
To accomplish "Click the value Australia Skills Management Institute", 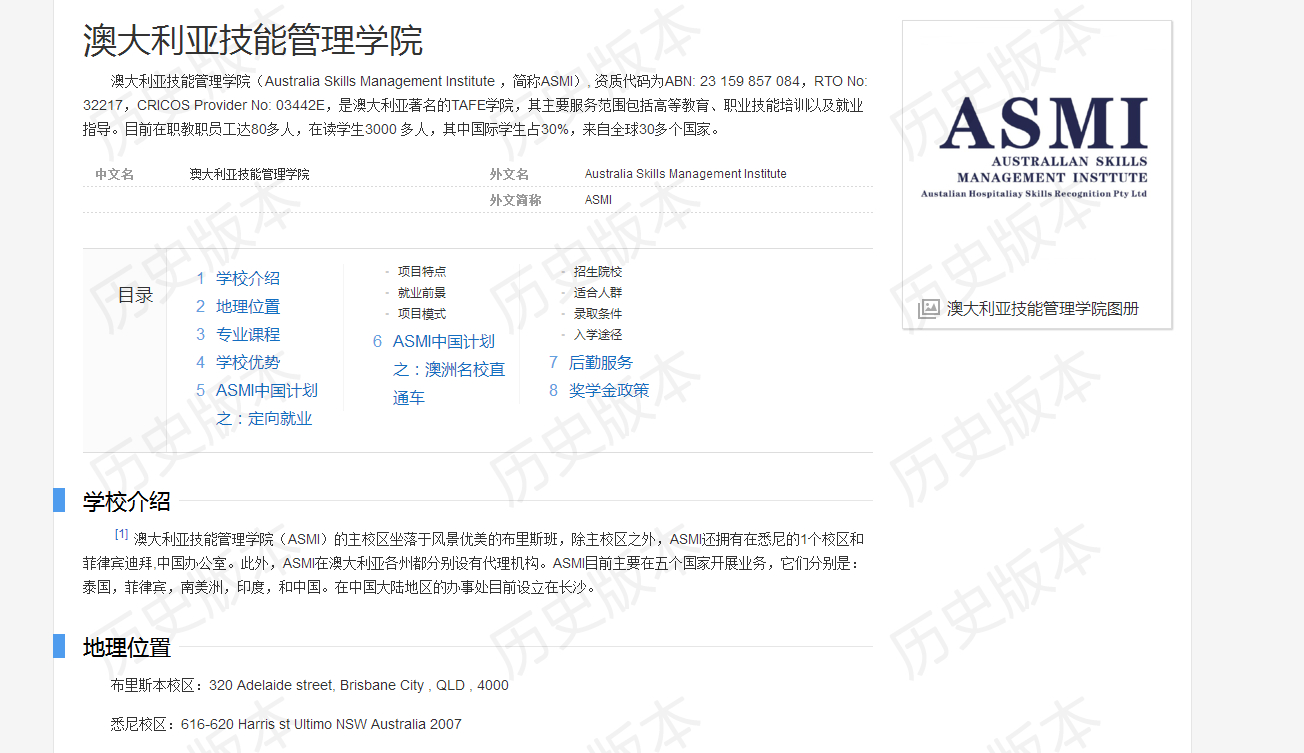I will coord(686,174).
